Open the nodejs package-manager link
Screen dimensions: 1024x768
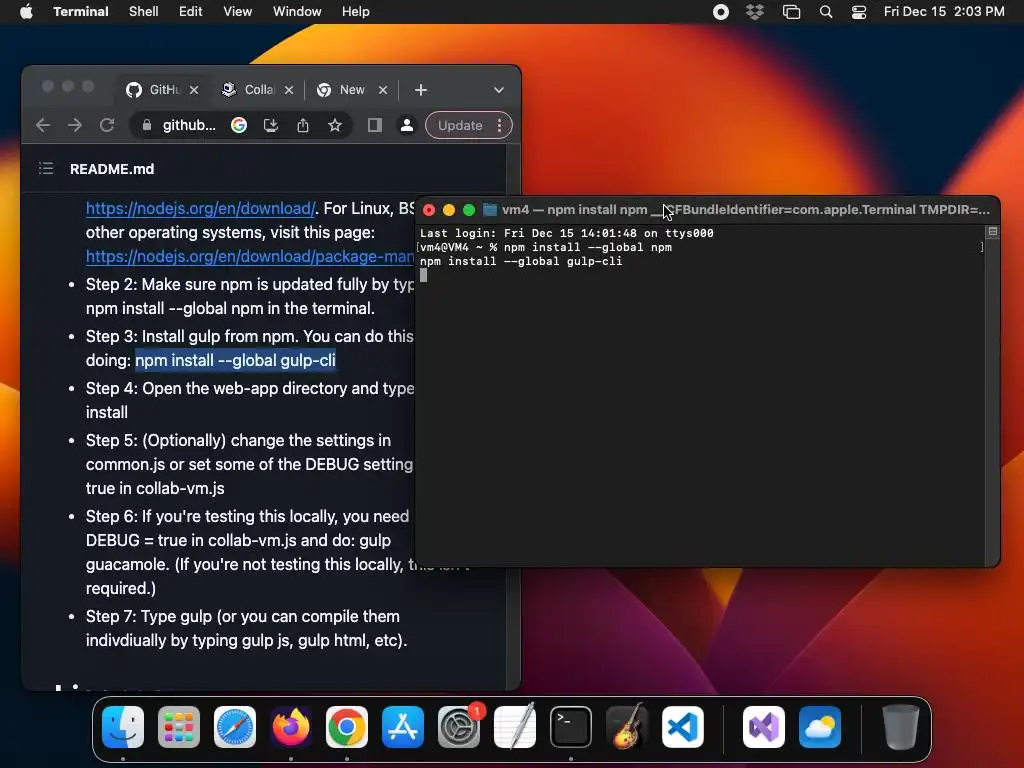point(249,257)
